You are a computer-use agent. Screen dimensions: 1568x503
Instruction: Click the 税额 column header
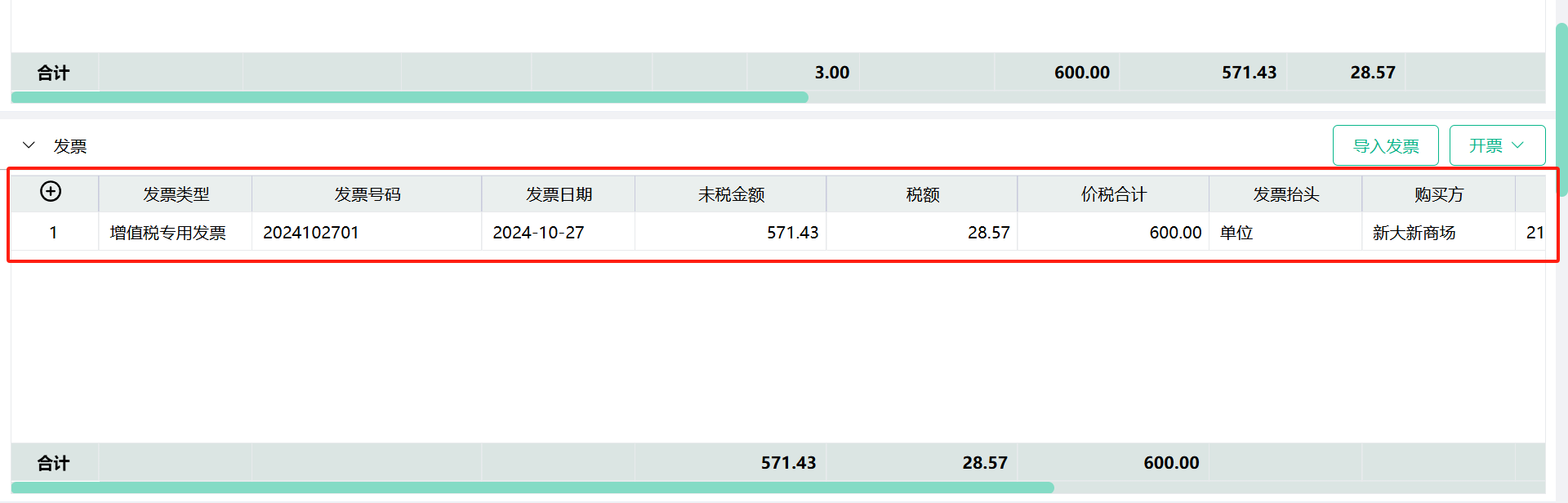(922, 194)
